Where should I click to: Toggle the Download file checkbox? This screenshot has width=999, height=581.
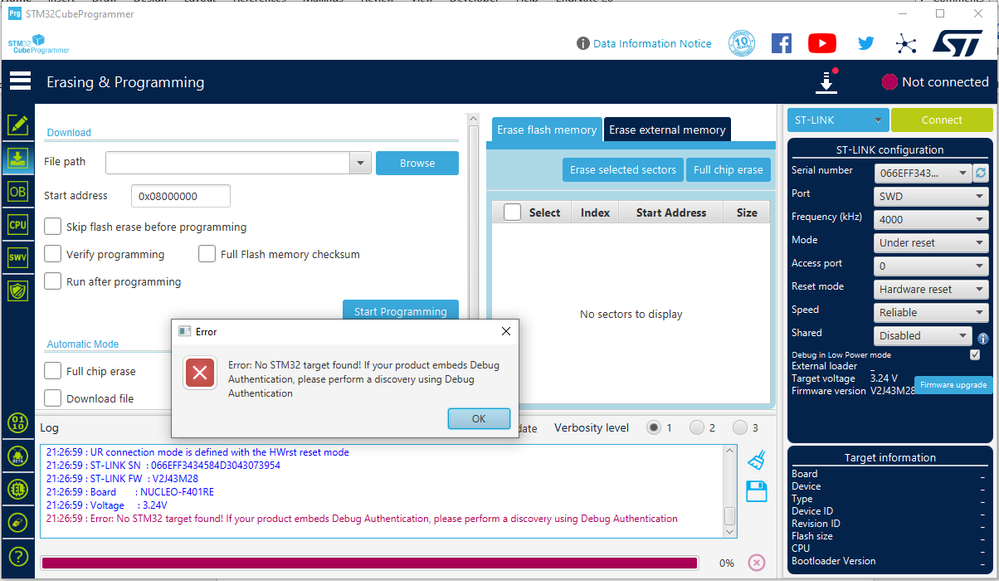click(52, 398)
